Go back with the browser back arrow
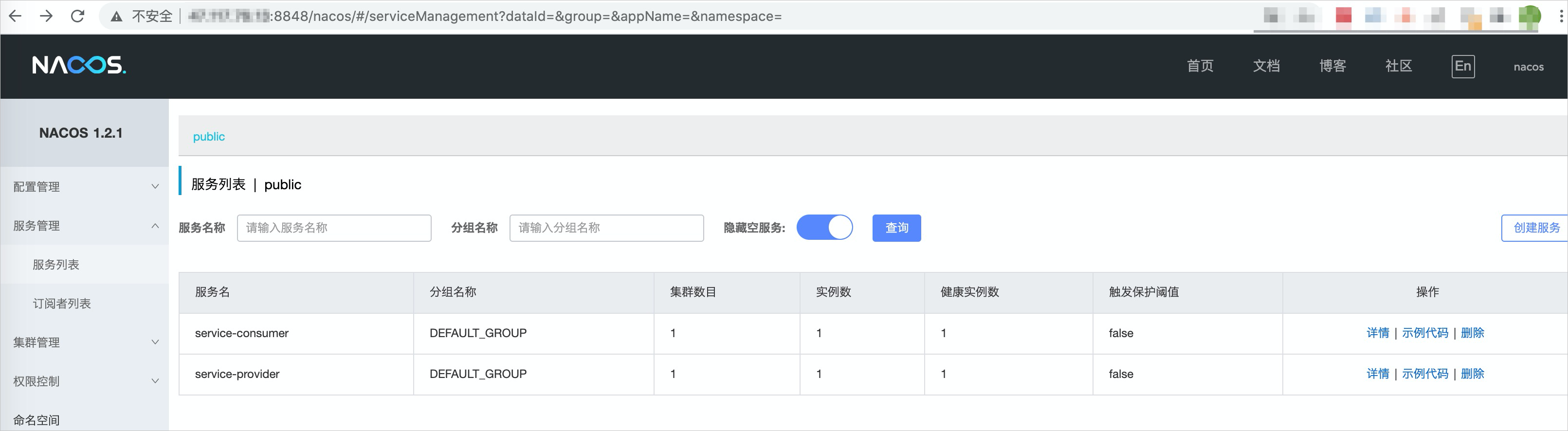Image resolution: width=1568 pixels, height=431 pixels. [x=16, y=16]
